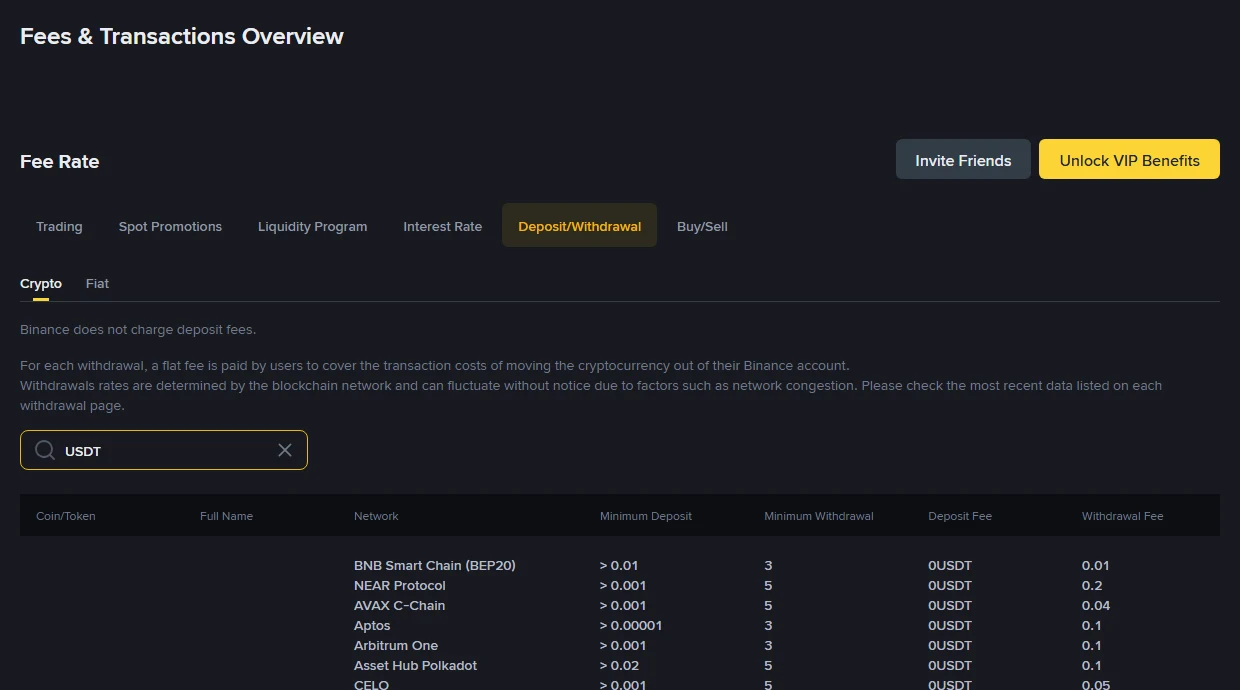Click the Full Name column header
1240x690 pixels.
click(x=226, y=516)
